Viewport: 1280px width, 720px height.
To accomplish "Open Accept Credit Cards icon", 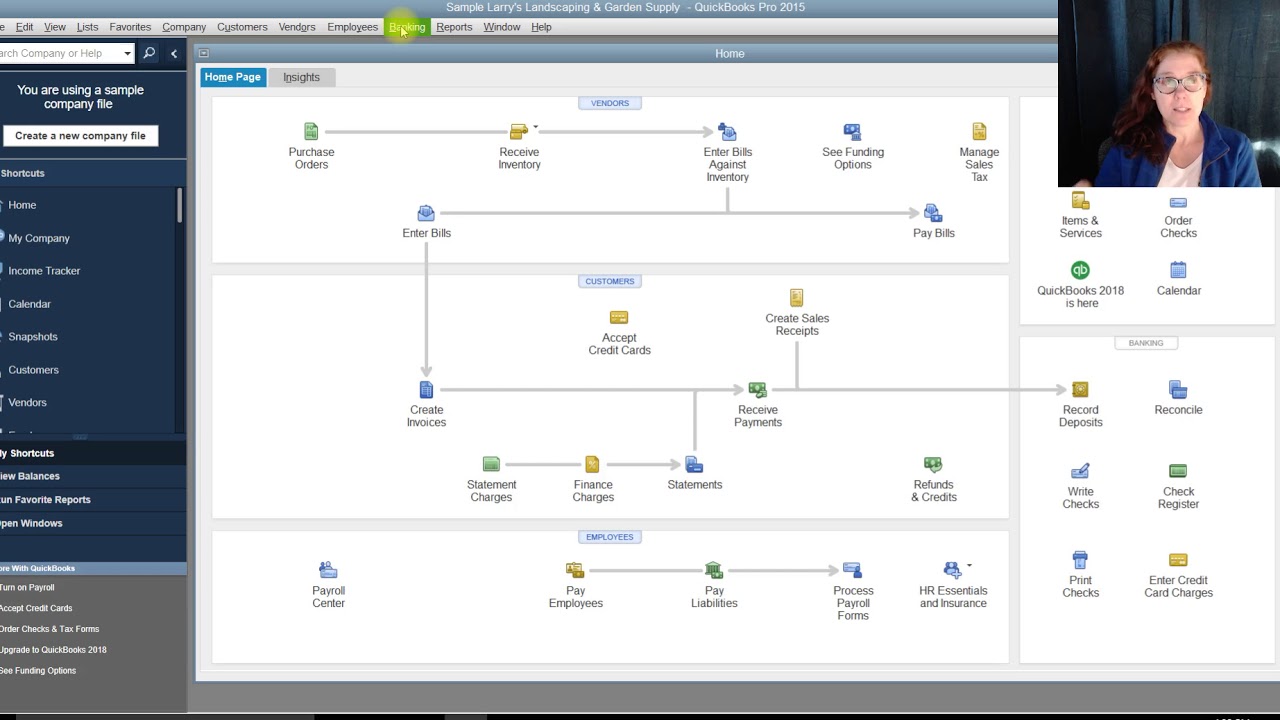I will [x=619, y=318].
